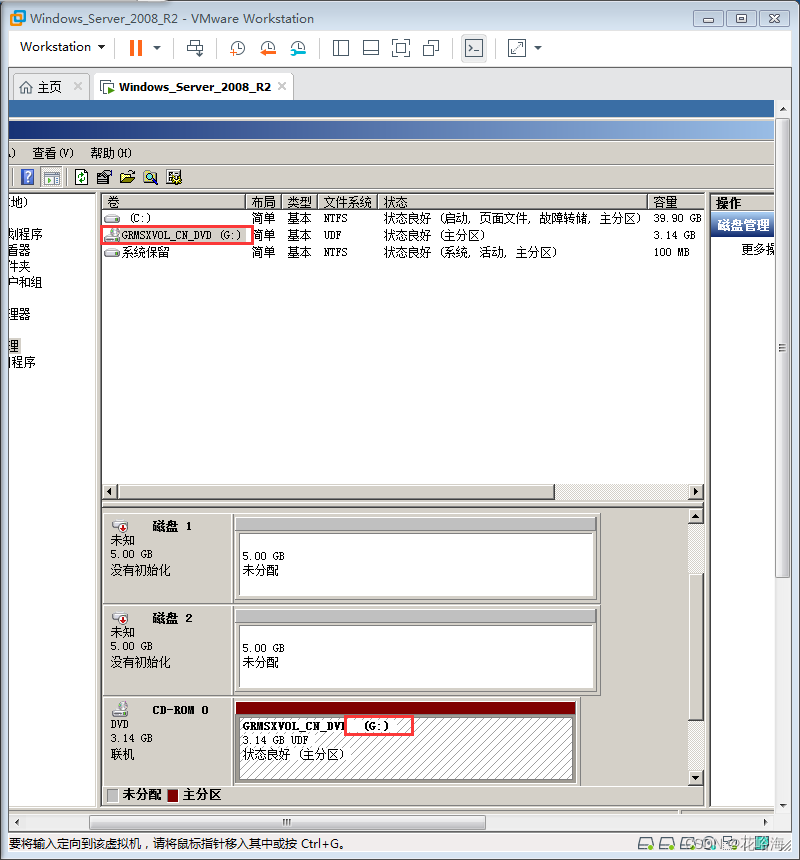Click the VM view horizontal scroll-left arrow

(x=16, y=822)
